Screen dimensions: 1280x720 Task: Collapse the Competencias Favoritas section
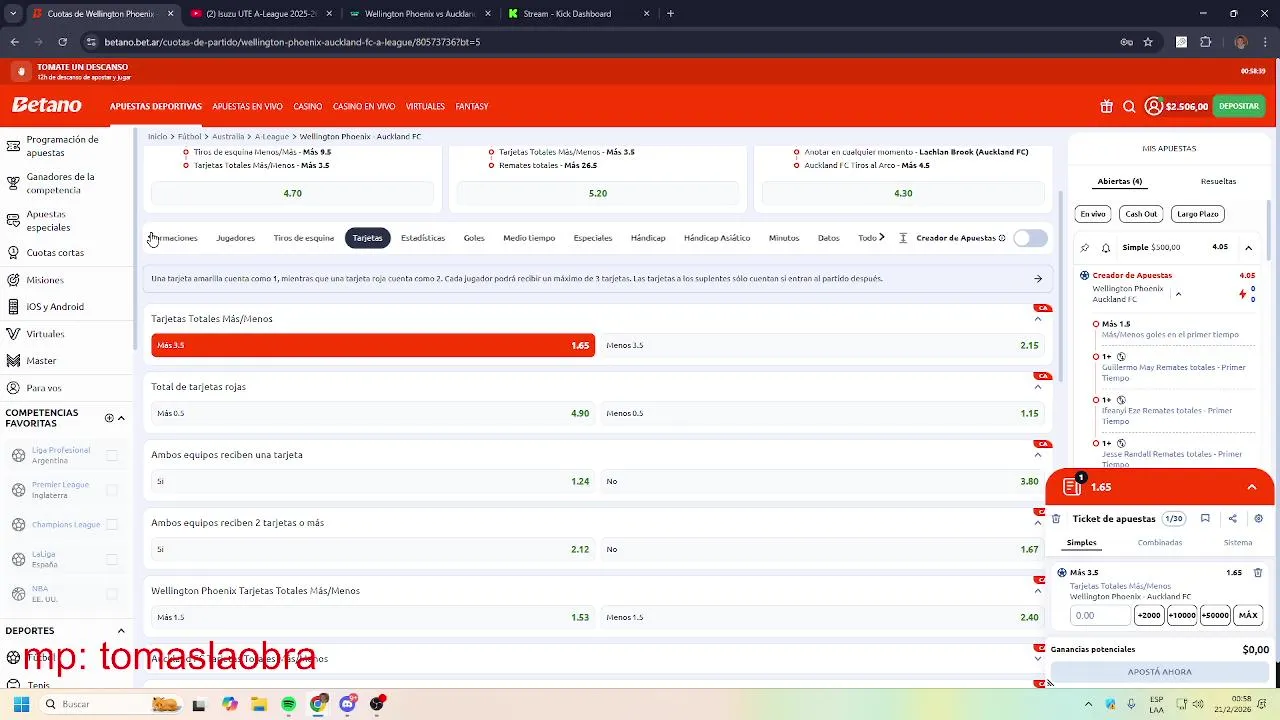pyautogui.click(x=121, y=418)
